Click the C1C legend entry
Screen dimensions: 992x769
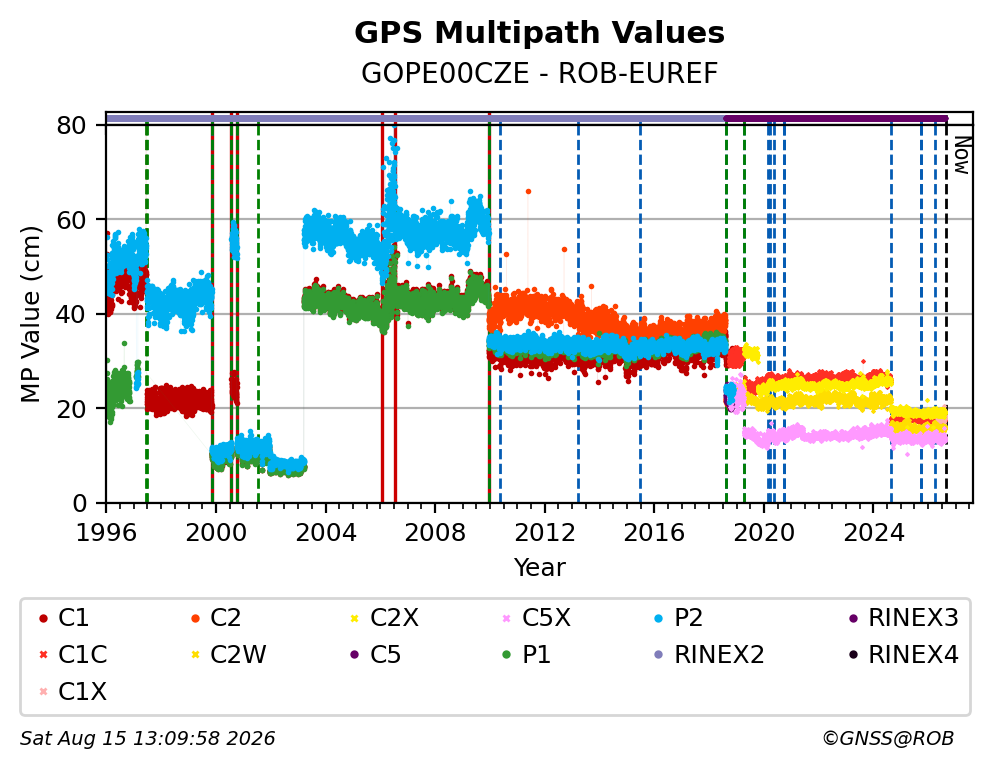tap(73, 655)
